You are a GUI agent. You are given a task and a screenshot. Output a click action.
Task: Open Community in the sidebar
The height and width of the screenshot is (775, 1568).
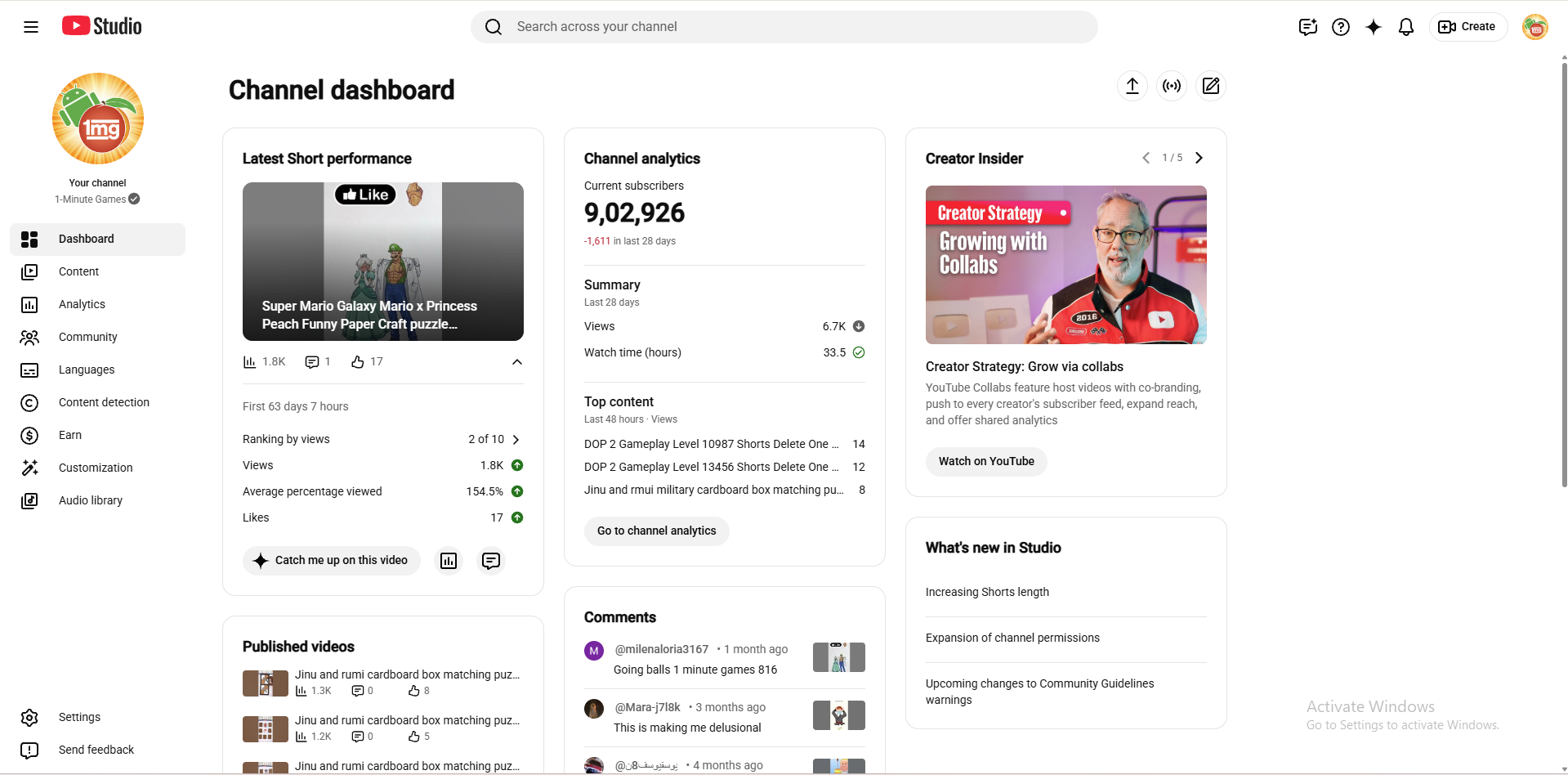point(98,337)
